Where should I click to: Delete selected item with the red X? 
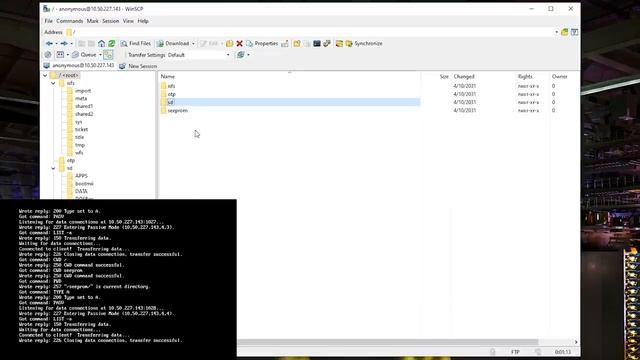coord(240,43)
